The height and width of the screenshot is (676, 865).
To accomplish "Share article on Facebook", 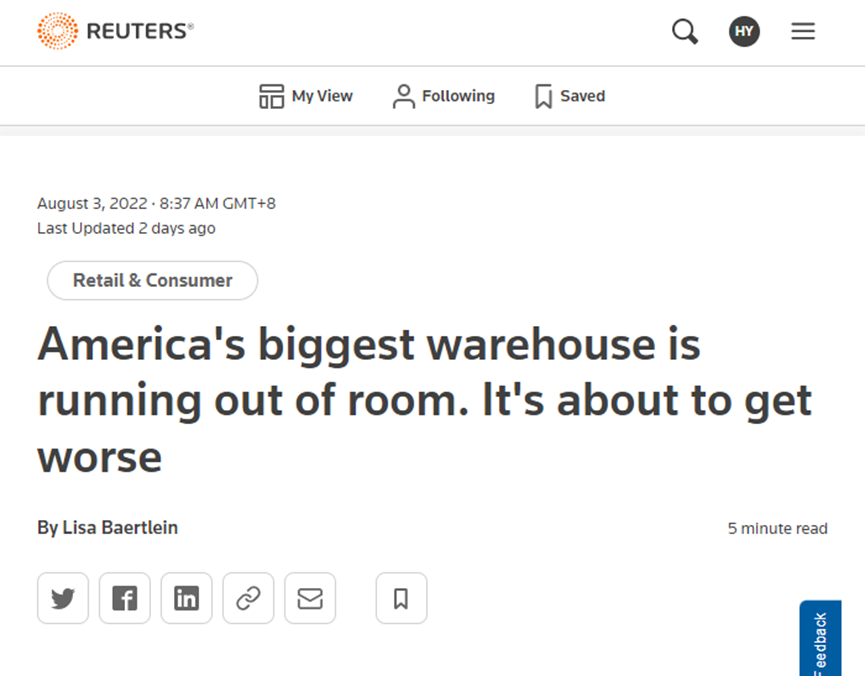I will tap(125, 598).
